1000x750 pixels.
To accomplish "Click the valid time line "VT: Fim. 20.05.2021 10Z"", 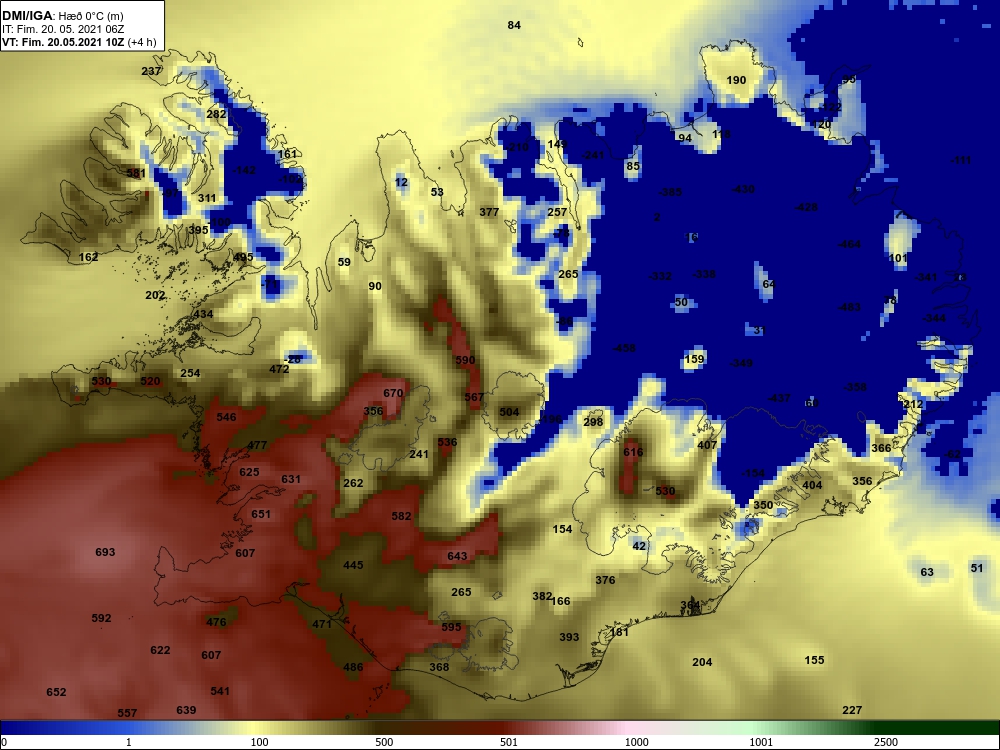I will click(64, 42).
